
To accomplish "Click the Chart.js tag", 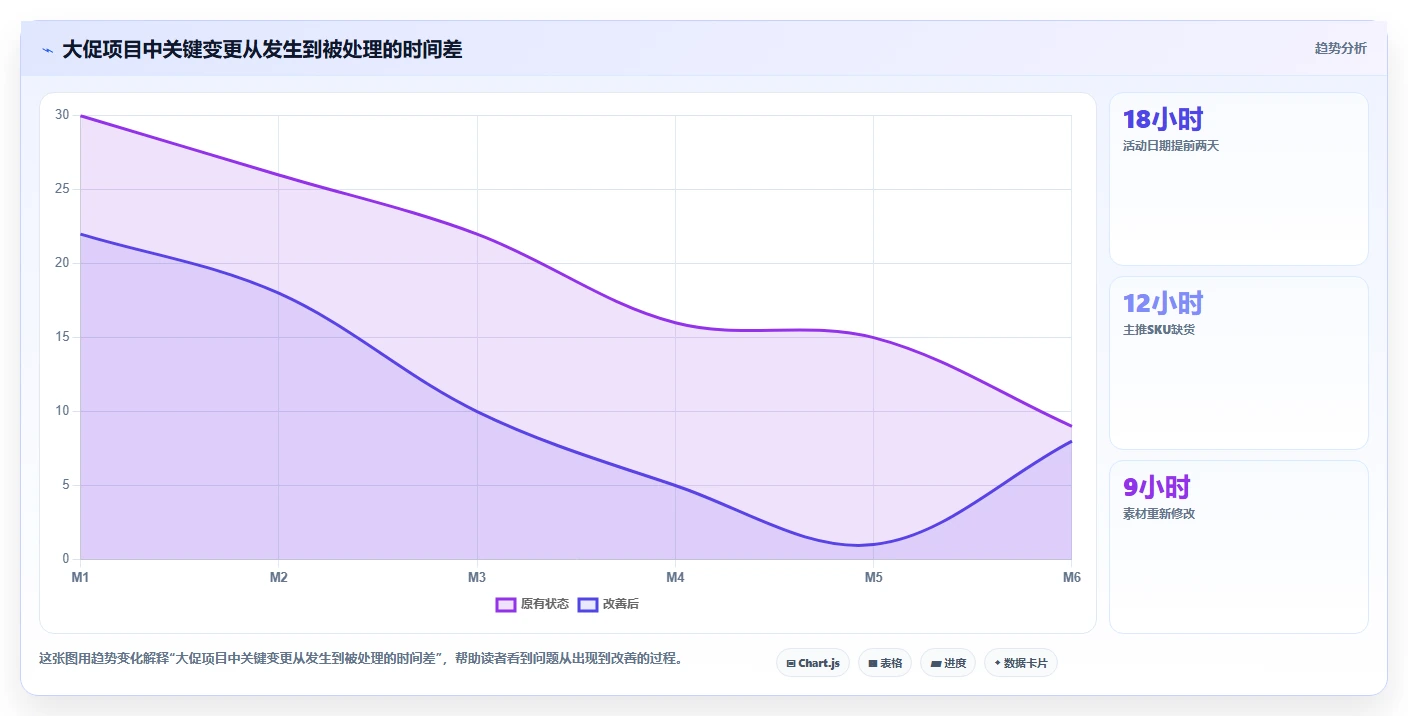I will coord(813,663).
